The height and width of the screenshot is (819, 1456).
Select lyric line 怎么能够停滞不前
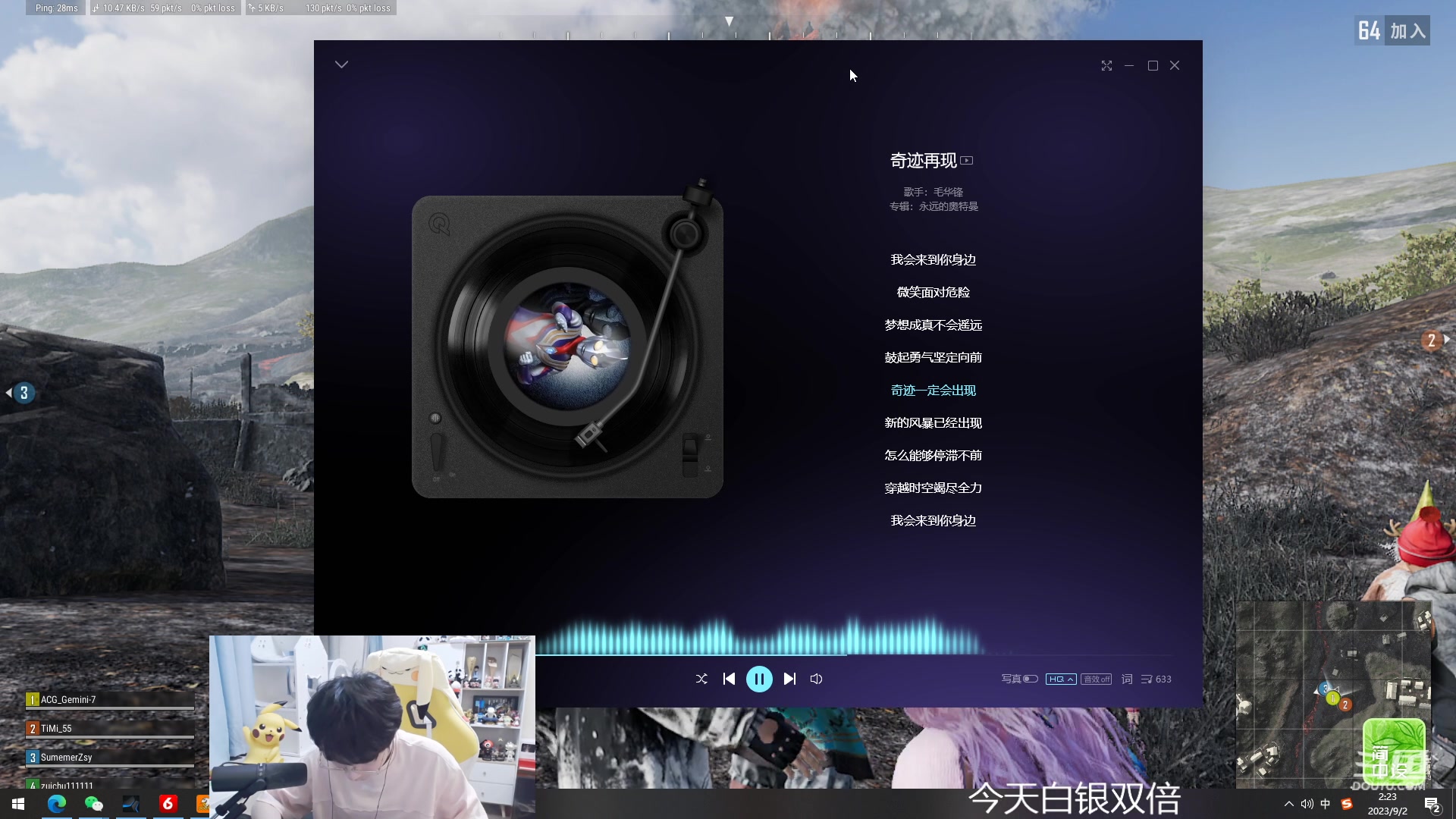pos(933,455)
